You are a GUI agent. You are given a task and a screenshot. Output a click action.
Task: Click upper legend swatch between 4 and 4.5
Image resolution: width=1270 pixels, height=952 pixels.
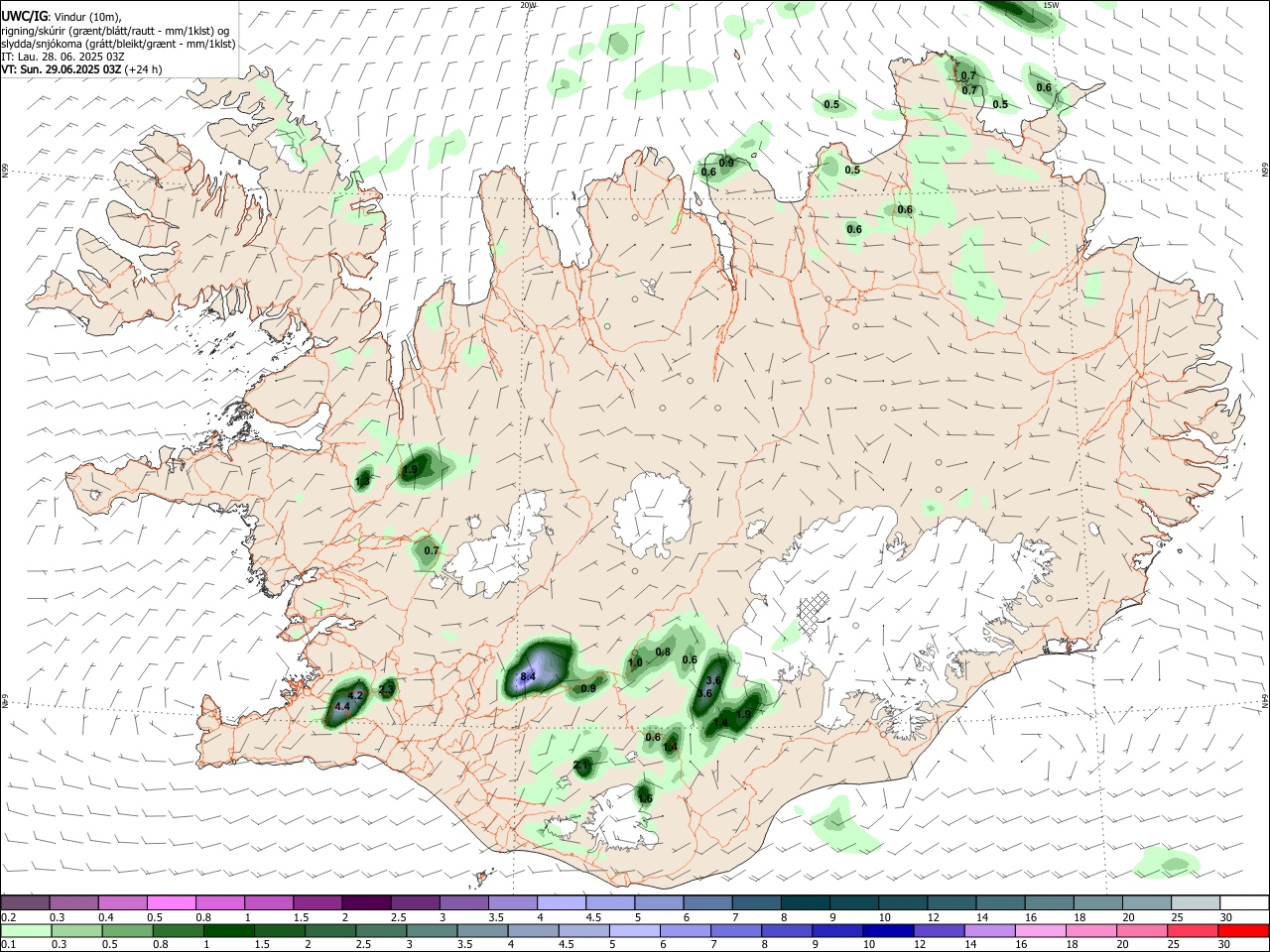tap(560, 902)
